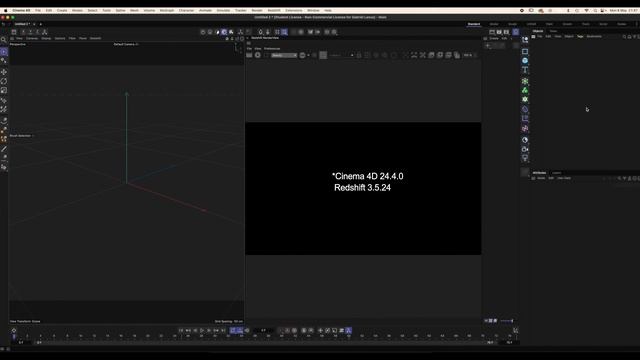The width and height of the screenshot is (640, 360).
Task: Play the animation forward
Action: click(x=202, y=330)
